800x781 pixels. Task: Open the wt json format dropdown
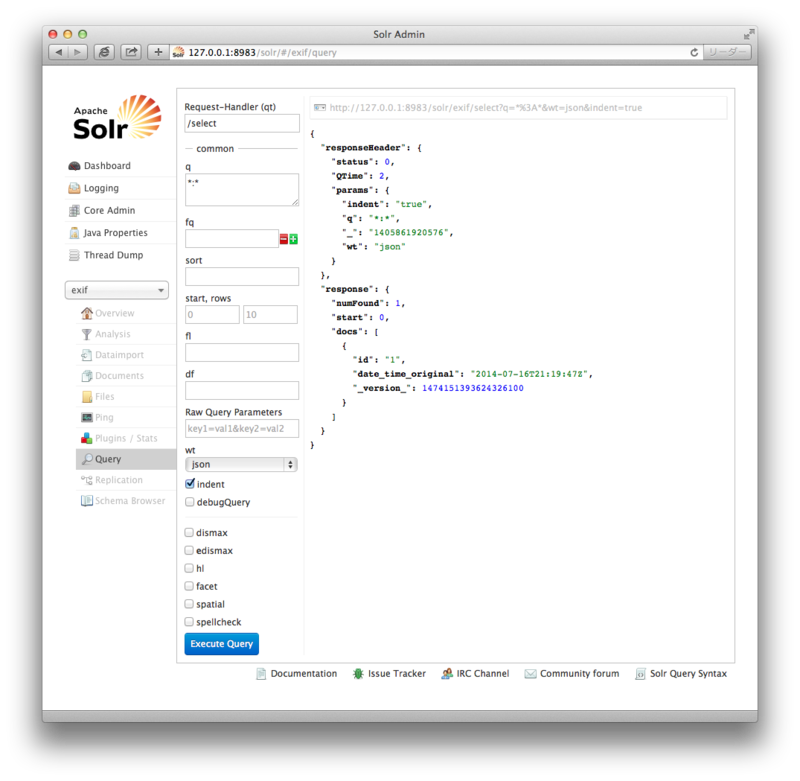(x=241, y=465)
